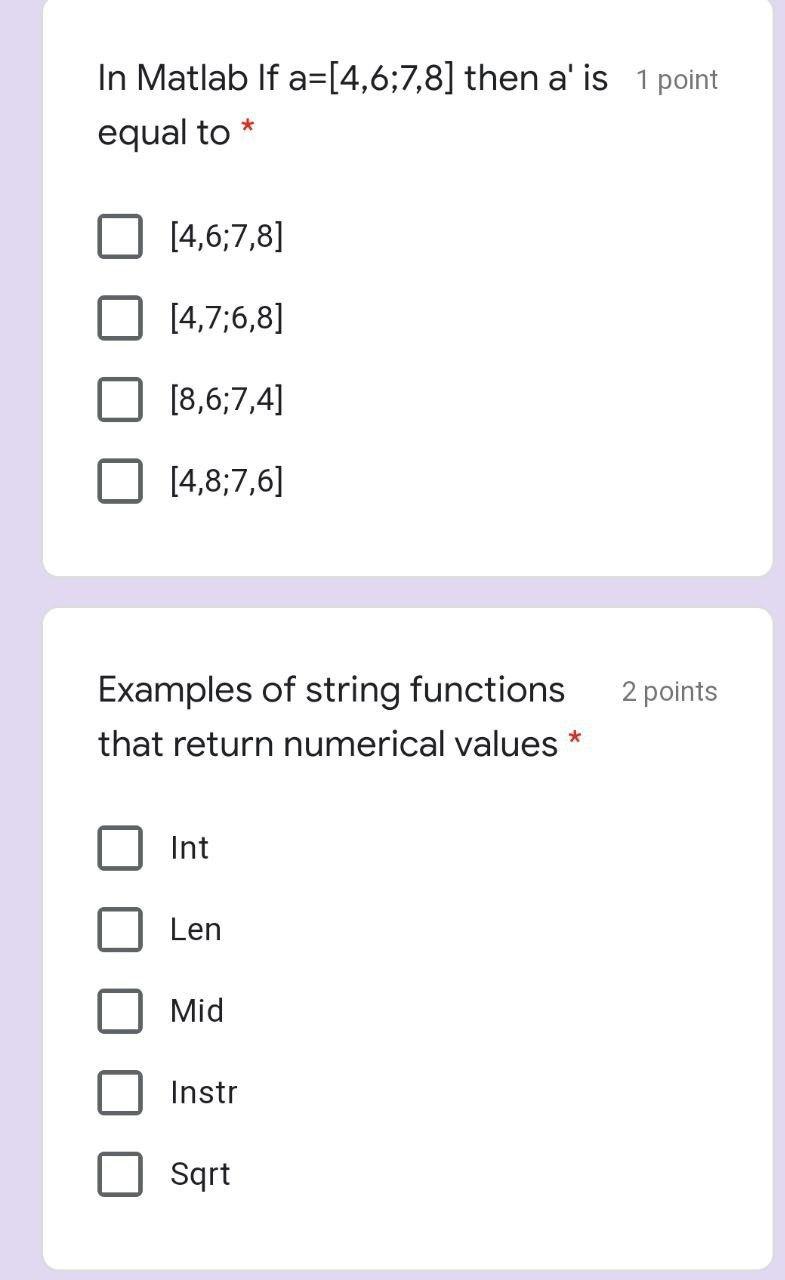Click the Mid label text
The height and width of the screenshot is (1280, 785).
[x=197, y=1011]
